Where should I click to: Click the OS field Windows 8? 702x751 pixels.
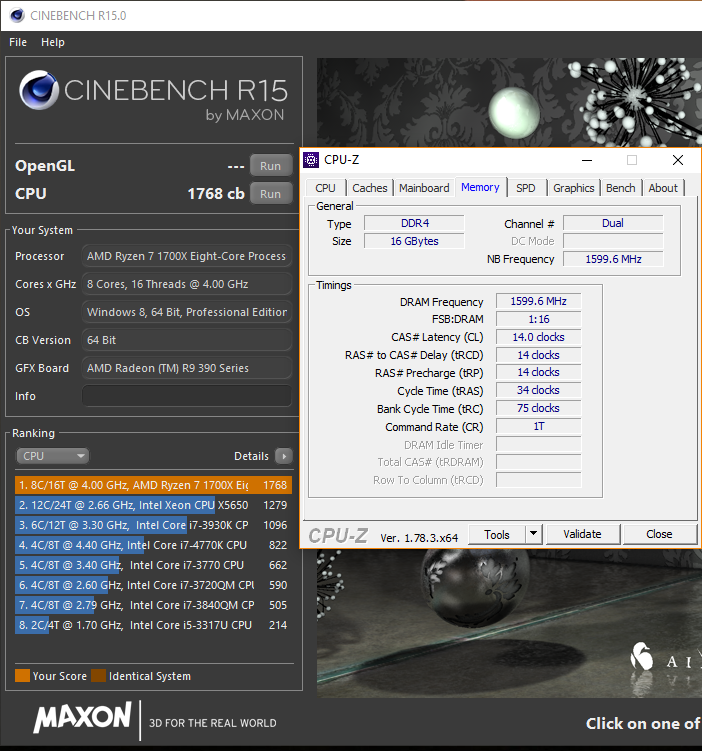coord(187,312)
